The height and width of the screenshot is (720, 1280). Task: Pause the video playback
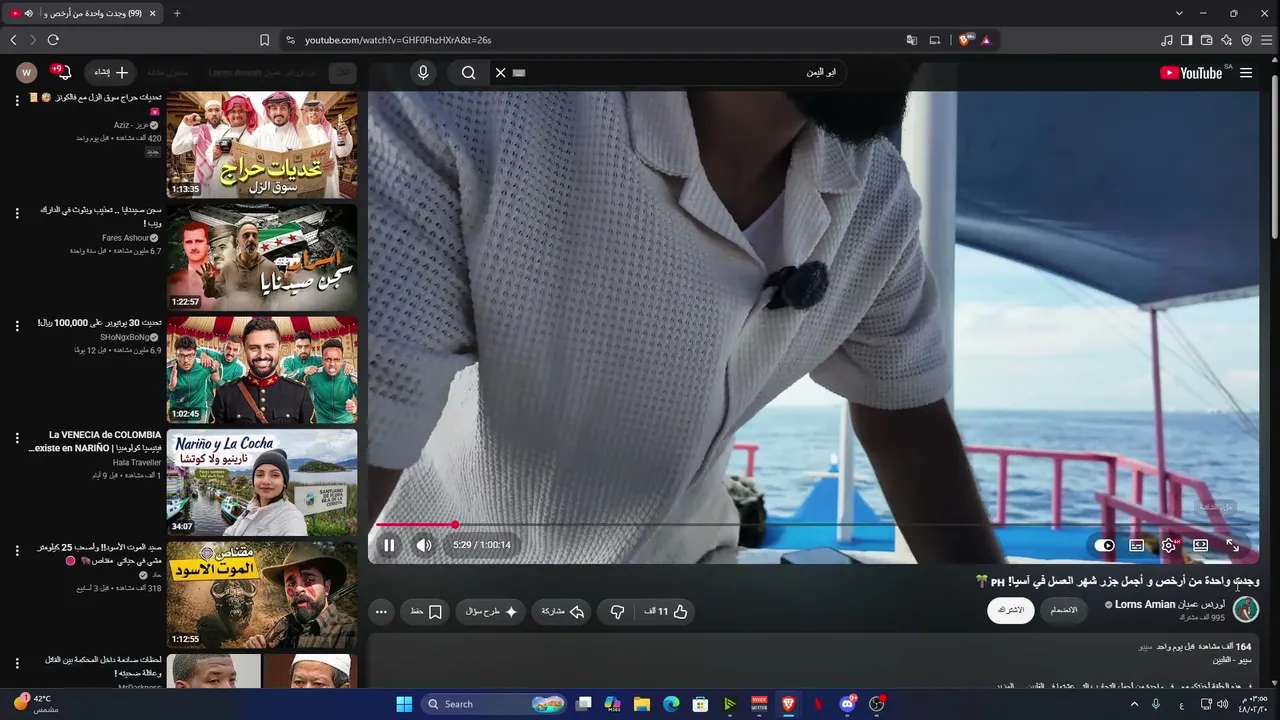coord(389,545)
